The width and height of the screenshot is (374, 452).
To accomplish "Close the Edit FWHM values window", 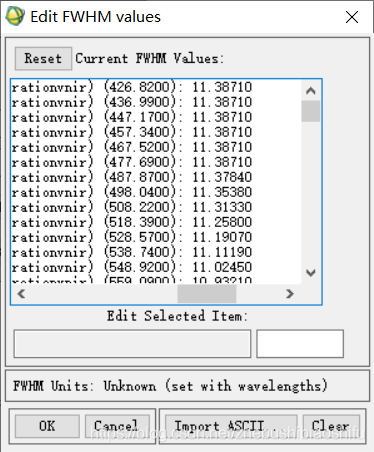I will tap(352, 17).
